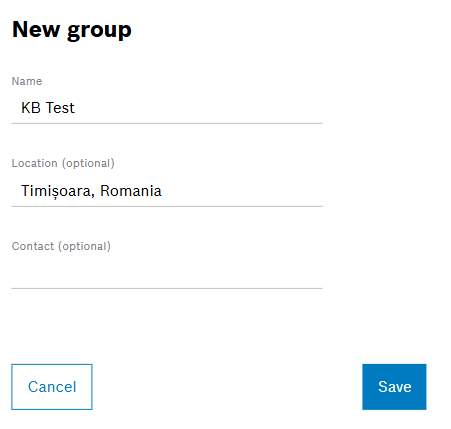The height and width of the screenshot is (429, 451).
Task: Select the empty Contact input field
Action: [167, 273]
